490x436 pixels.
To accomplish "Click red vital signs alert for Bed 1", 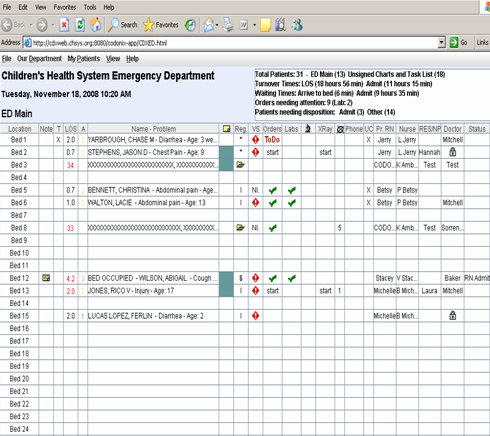I will [256, 140].
